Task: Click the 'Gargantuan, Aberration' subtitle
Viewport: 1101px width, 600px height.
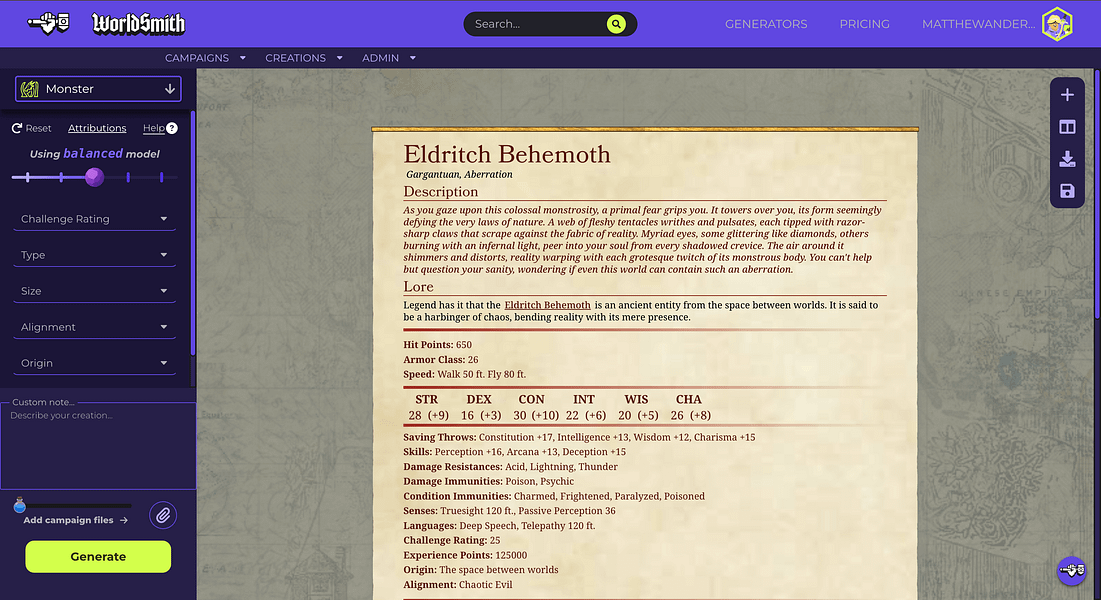Action: 459,174
